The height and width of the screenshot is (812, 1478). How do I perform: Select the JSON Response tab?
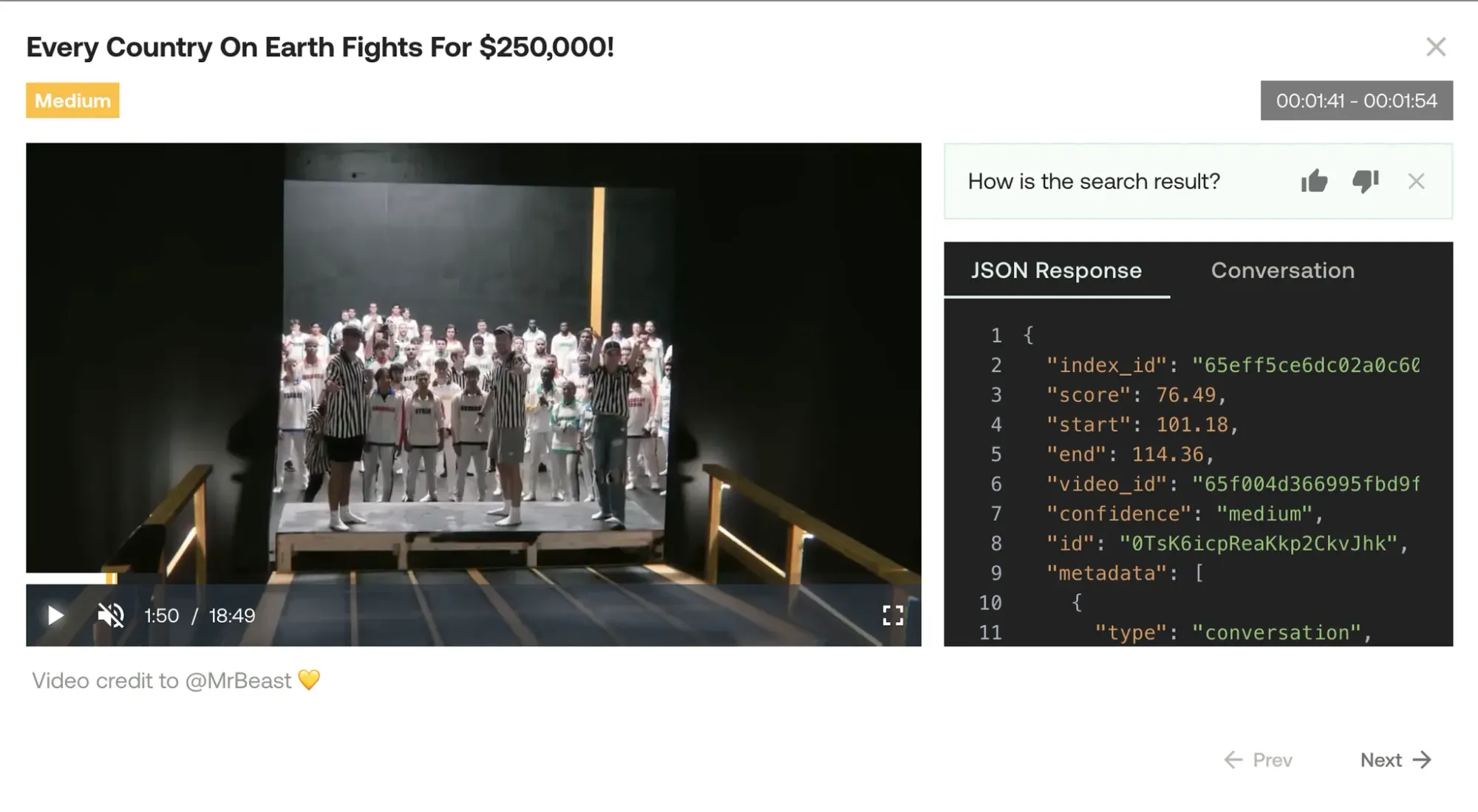[x=1056, y=270]
